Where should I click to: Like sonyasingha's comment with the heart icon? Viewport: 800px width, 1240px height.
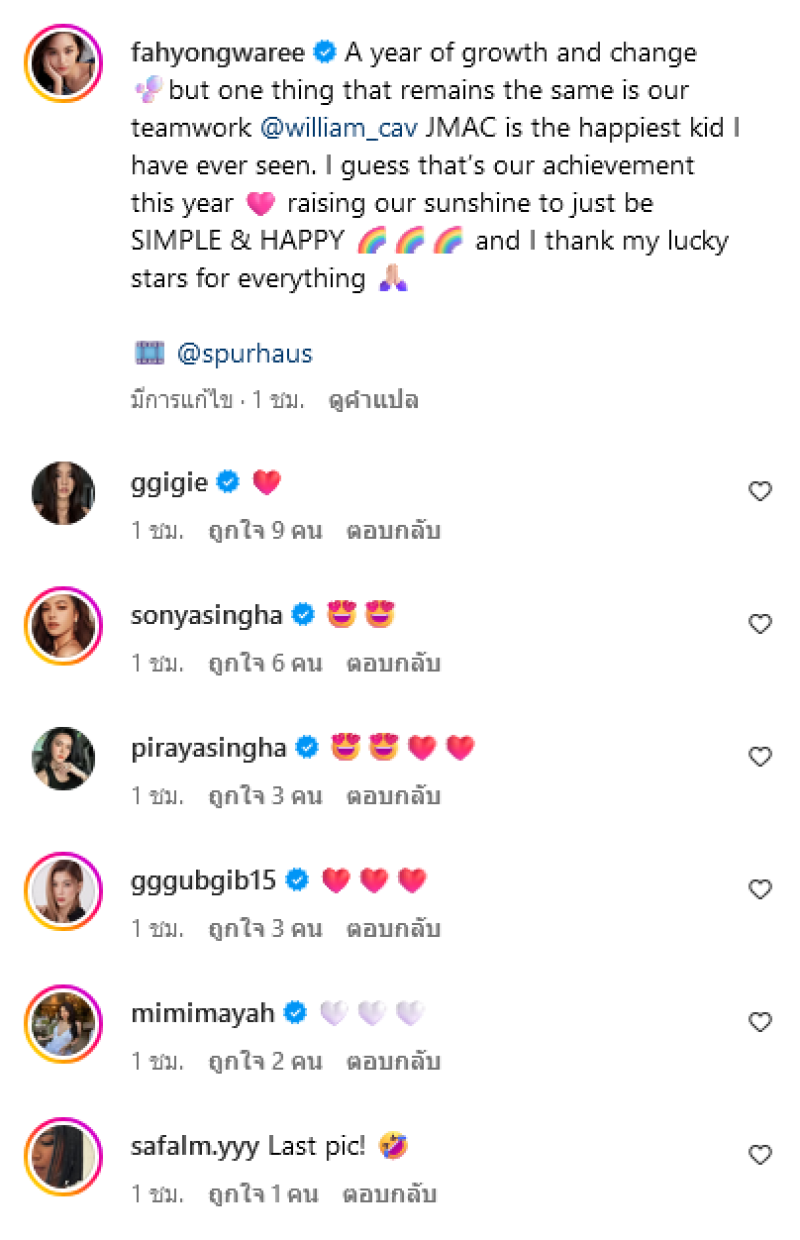760,624
